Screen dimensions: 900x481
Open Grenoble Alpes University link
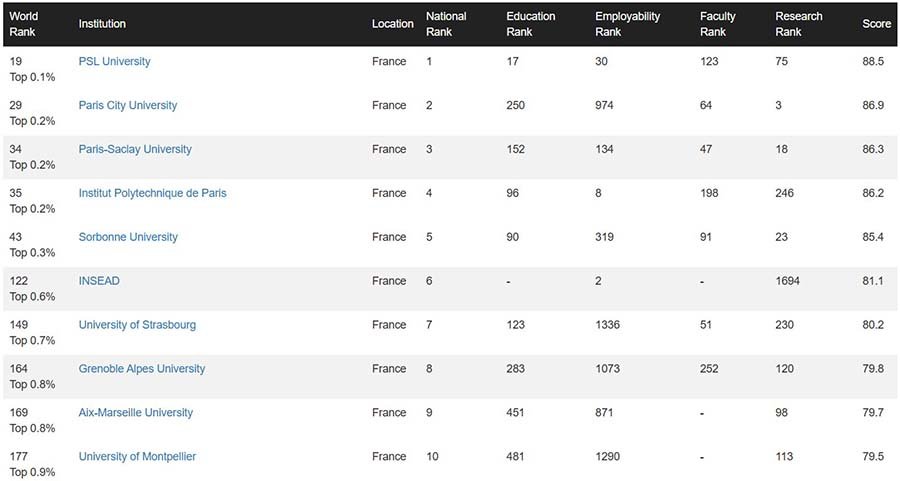[x=141, y=370]
